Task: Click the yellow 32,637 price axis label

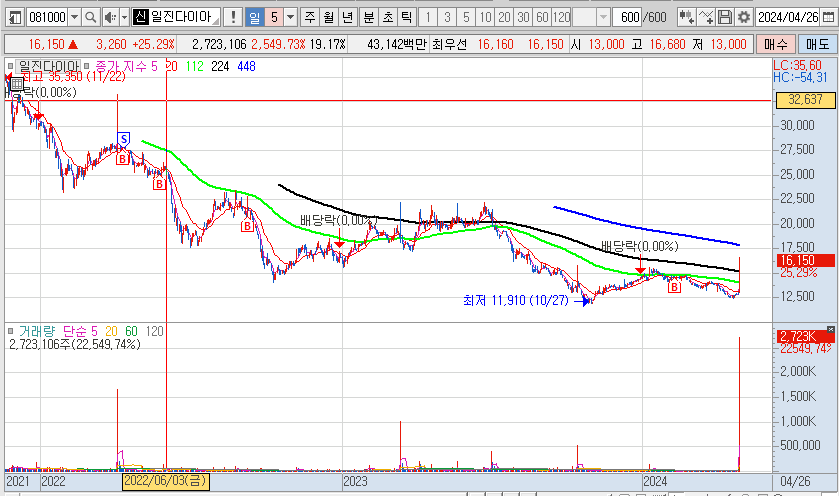Action: click(x=805, y=100)
